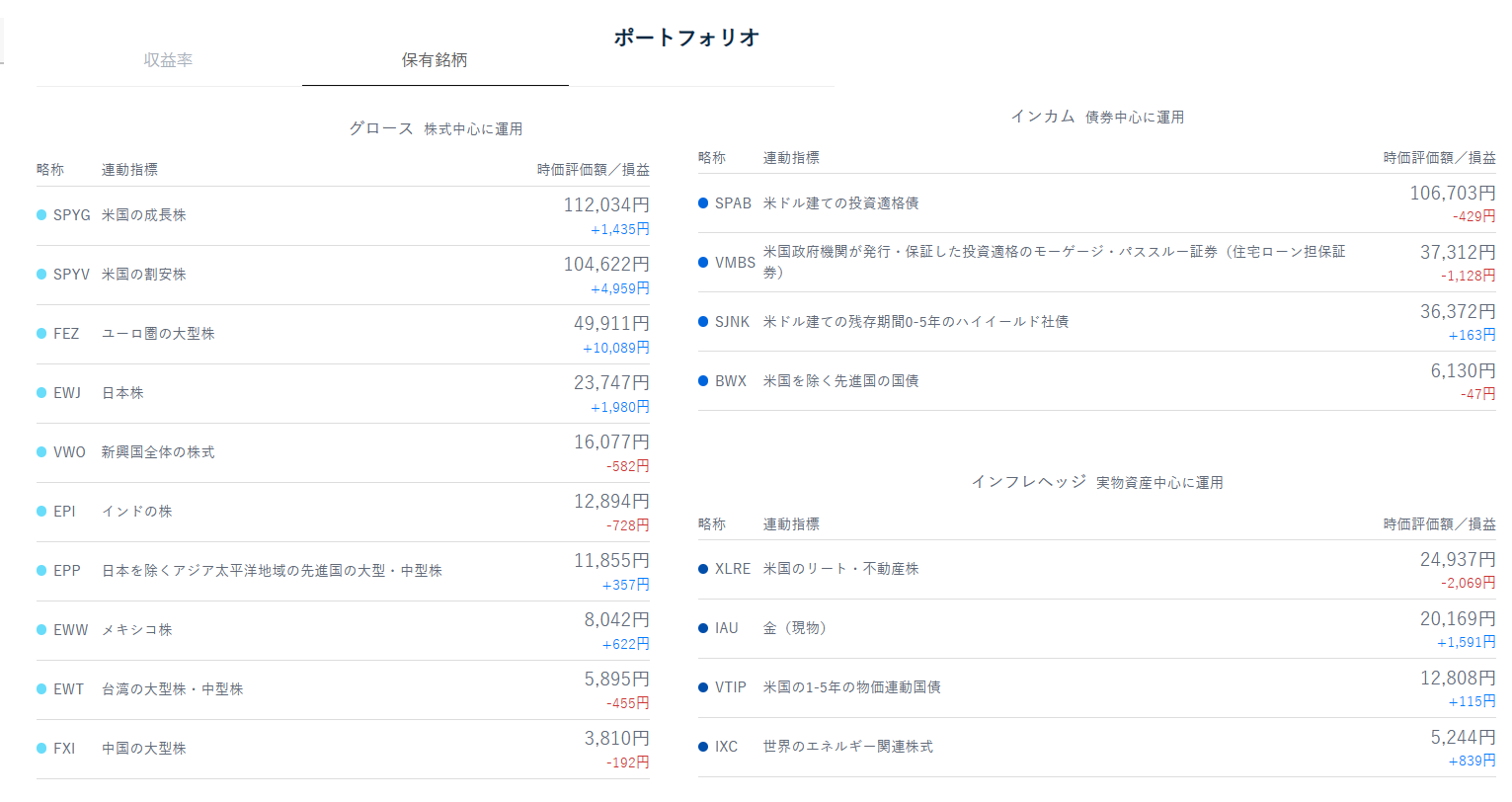Click the blue dot beside SPAB

[703, 202]
